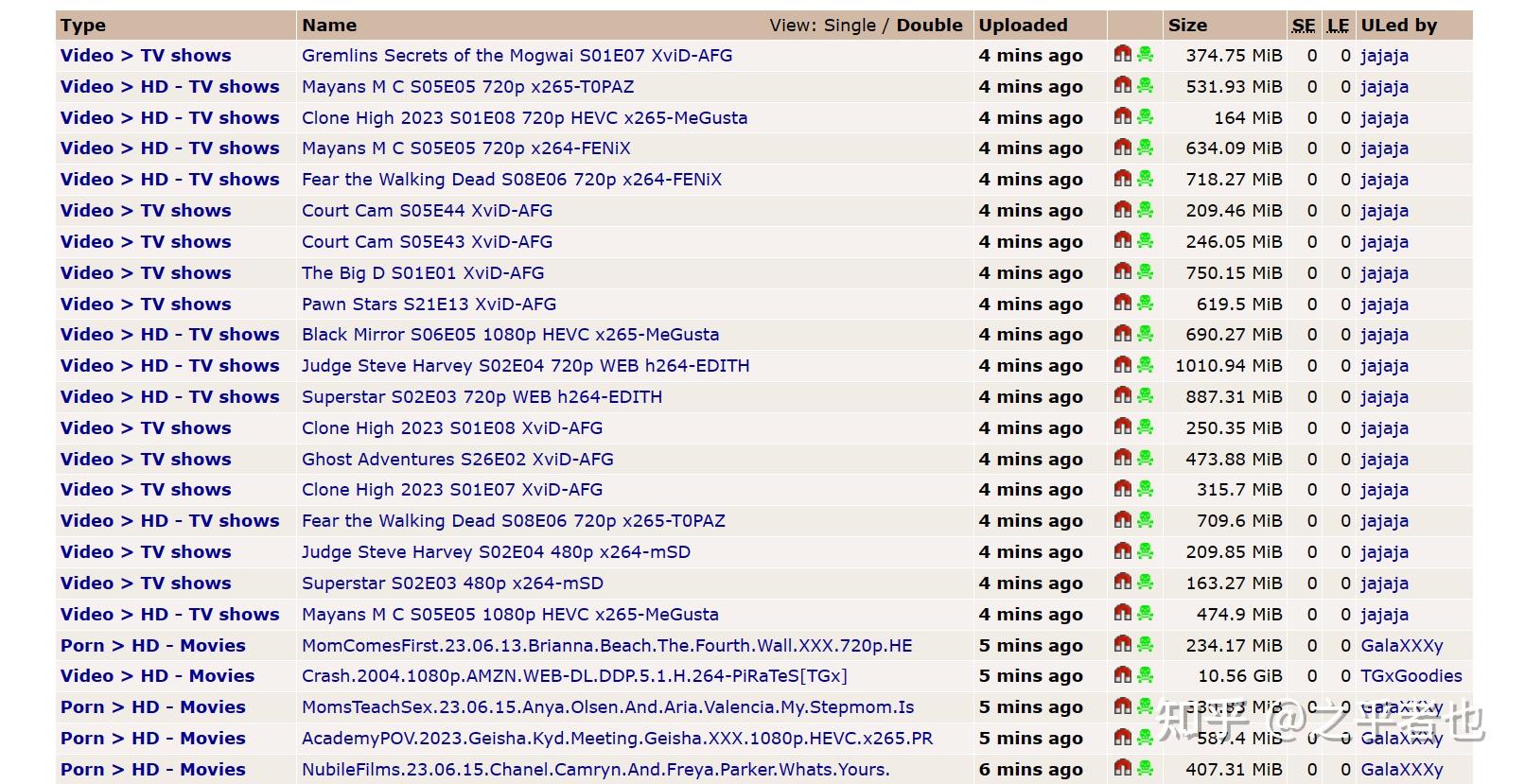Switch to Double view
Image resolution: width=1525 pixels, height=784 pixels.
coord(929,26)
